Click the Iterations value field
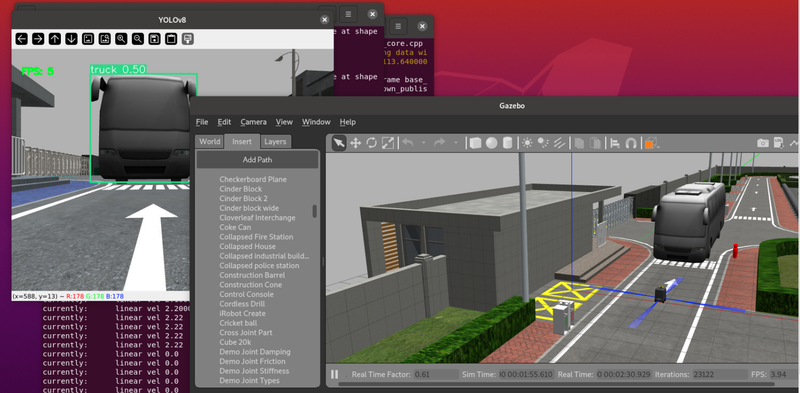800x393 pixels. [x=719, y=374]
